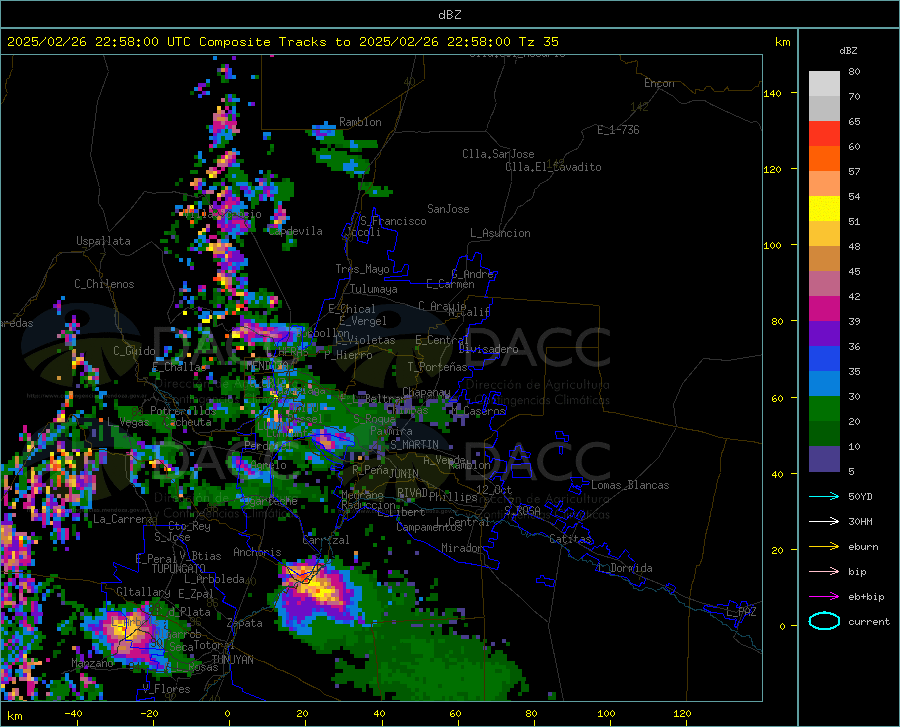Pick the light gray 80–70 dBZ swatch
The width and height of the screenshot is (900, 727).
(824, 84)
